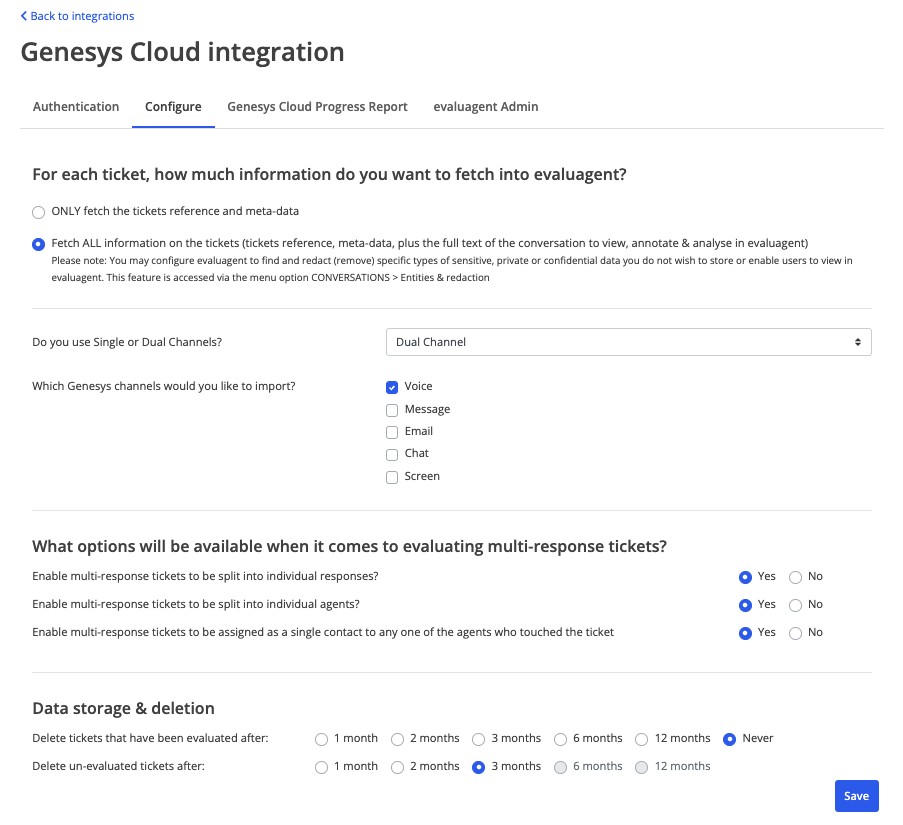Switch to the Configure tab
The width and height of the screenshot is (903, 825).
[173, 107]
